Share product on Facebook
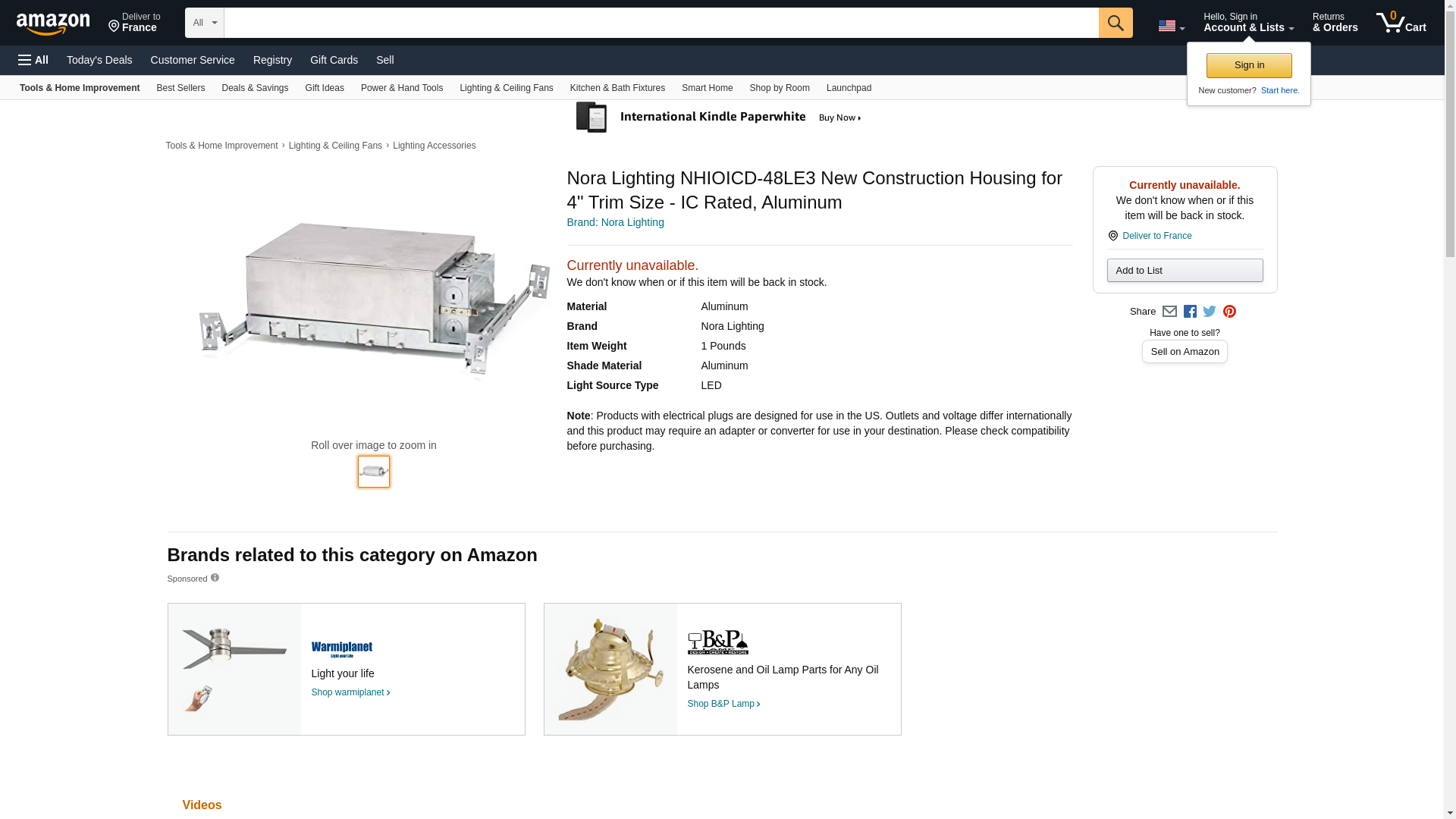Image resolution: width=1456 pixels, height=819 pixels. (1190, 312)
